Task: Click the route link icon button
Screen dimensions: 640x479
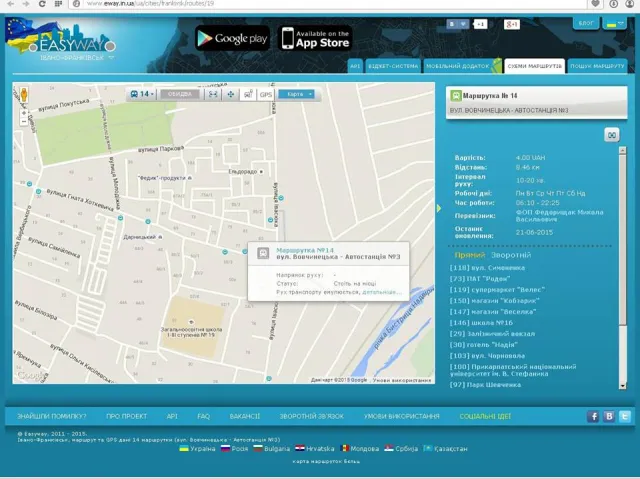Action: (611, 135)
